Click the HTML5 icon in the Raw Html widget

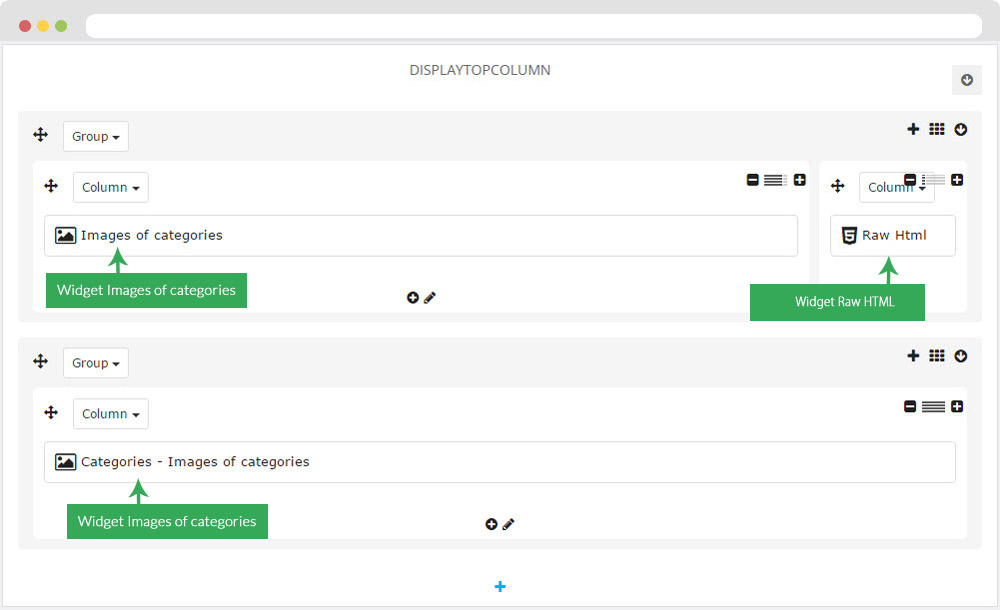[849, 235]
